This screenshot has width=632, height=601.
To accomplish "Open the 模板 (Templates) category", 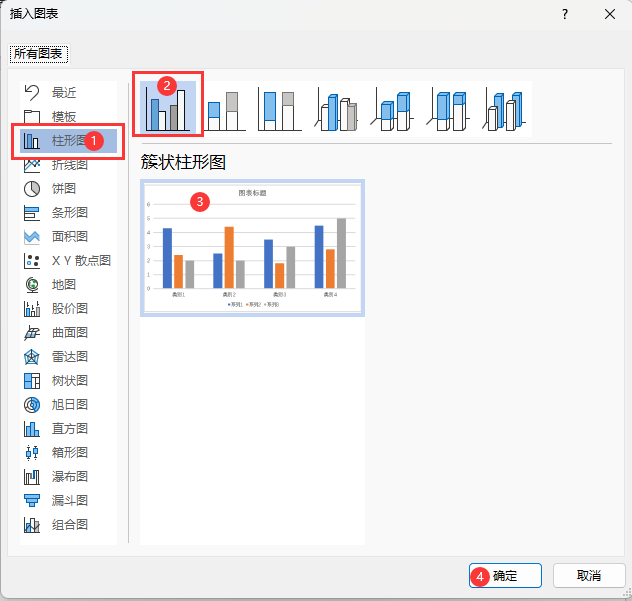I will tap(69, 117).
